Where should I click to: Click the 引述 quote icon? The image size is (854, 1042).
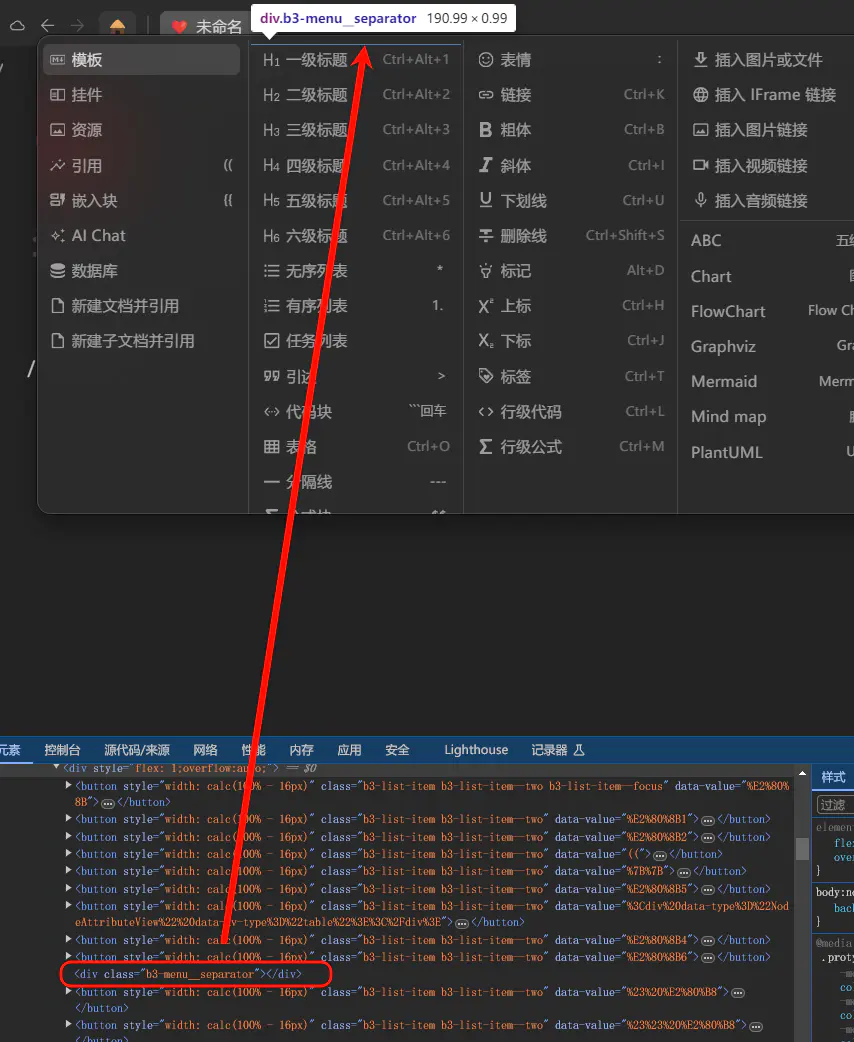coord(271,377)
